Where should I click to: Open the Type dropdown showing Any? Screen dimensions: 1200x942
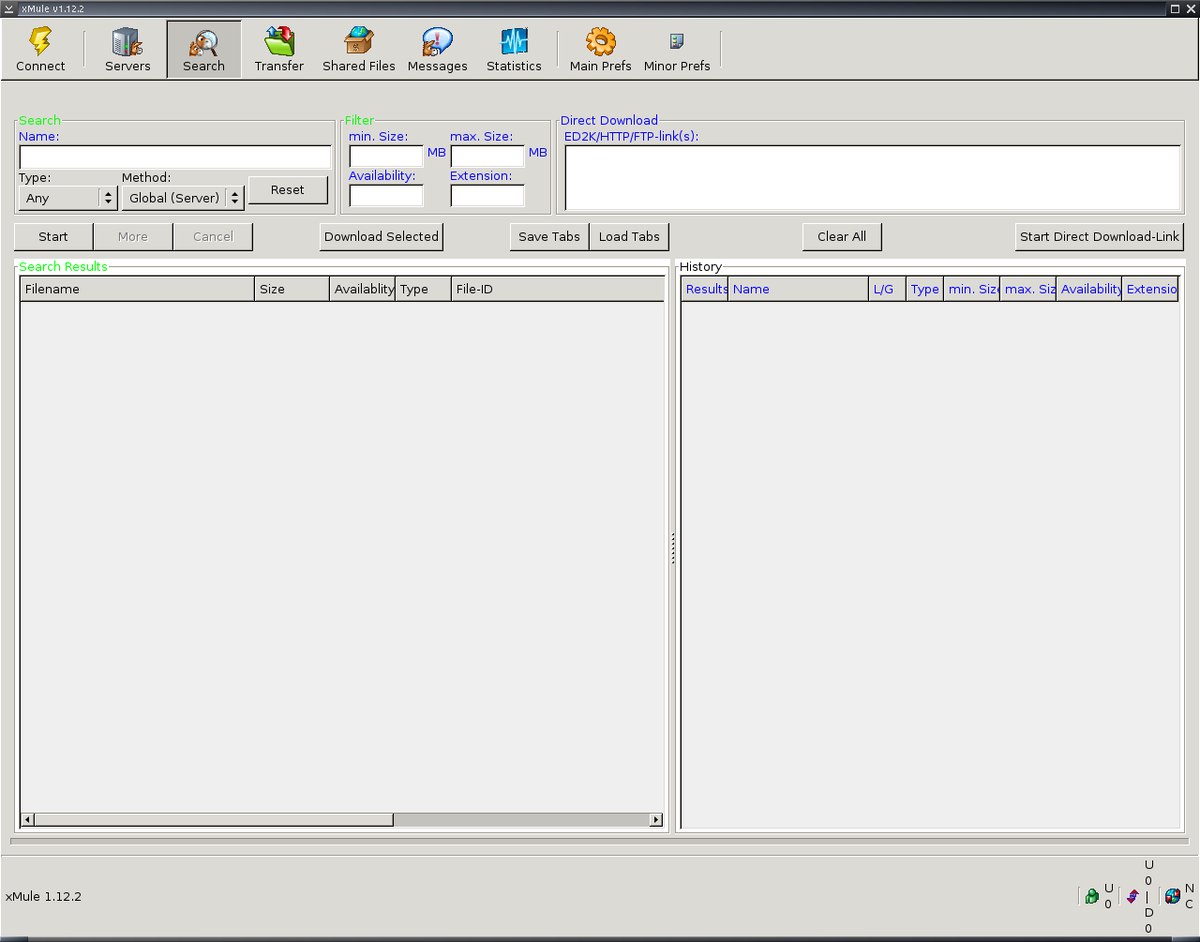click(x=68, y=198)
